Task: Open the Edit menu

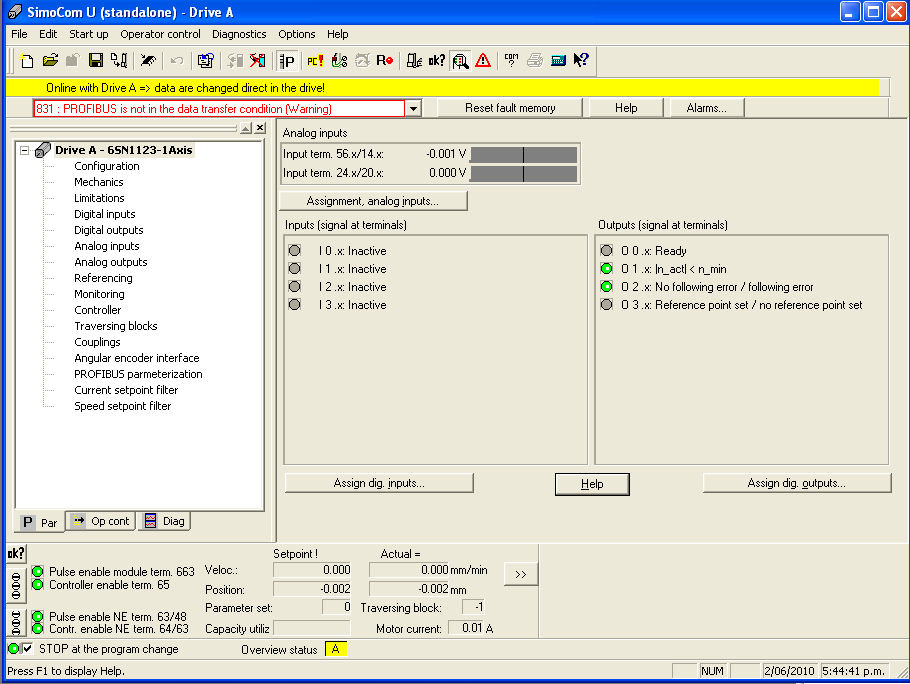Action: click(x=48, y=34)
